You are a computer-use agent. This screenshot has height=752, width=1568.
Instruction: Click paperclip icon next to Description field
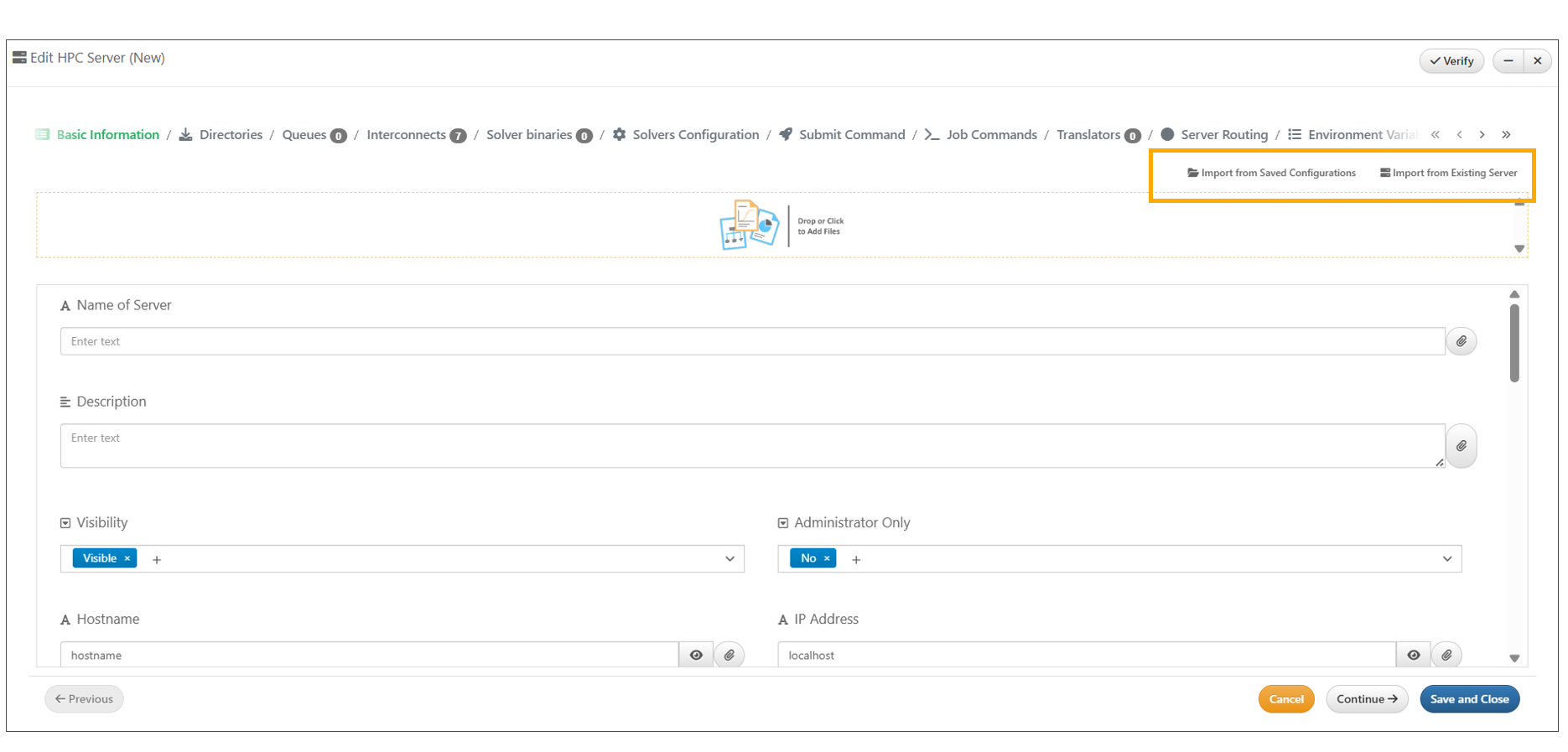pyautogui.click(x=1461, y=446)
